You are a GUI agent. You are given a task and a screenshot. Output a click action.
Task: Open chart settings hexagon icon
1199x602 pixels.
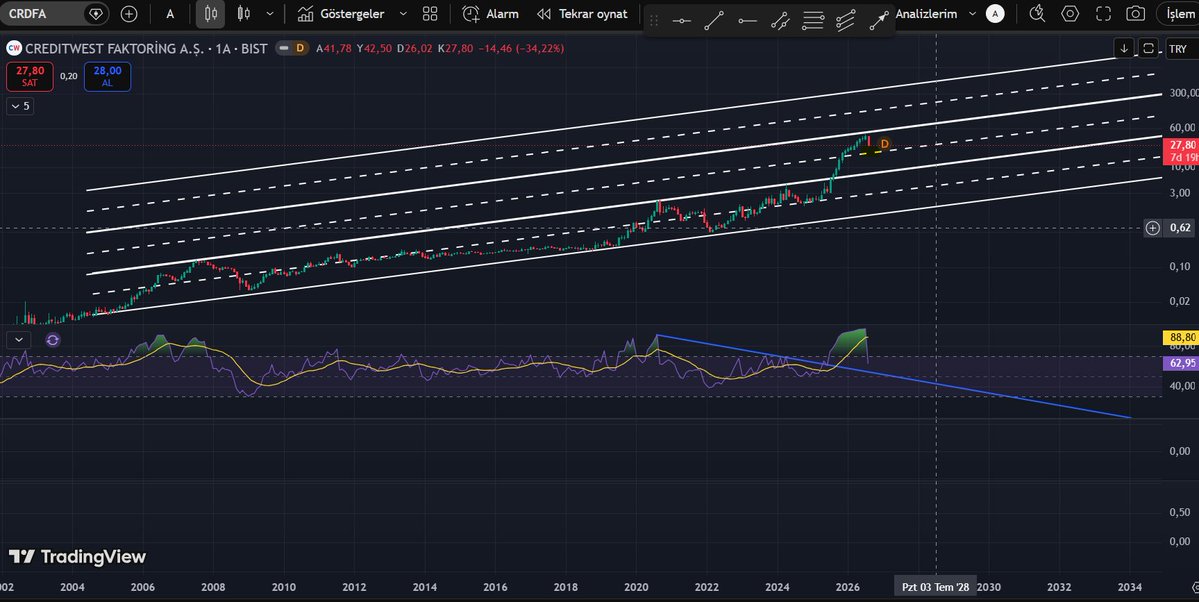tap(1070, 14)
